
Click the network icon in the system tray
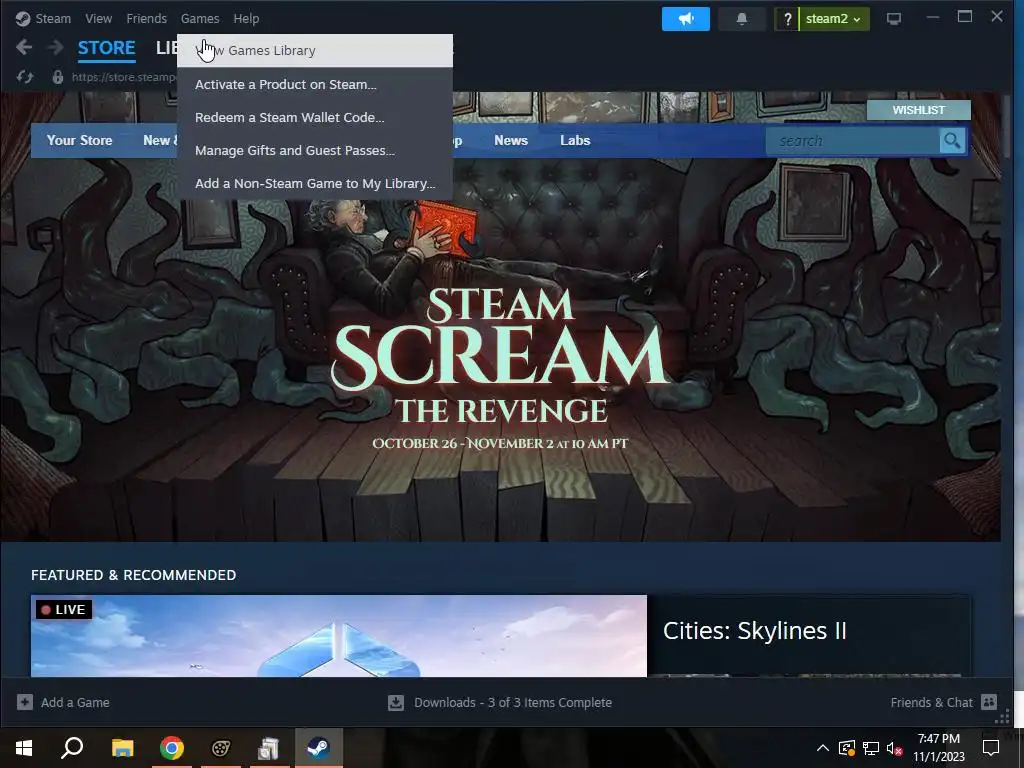click(871, 748)
